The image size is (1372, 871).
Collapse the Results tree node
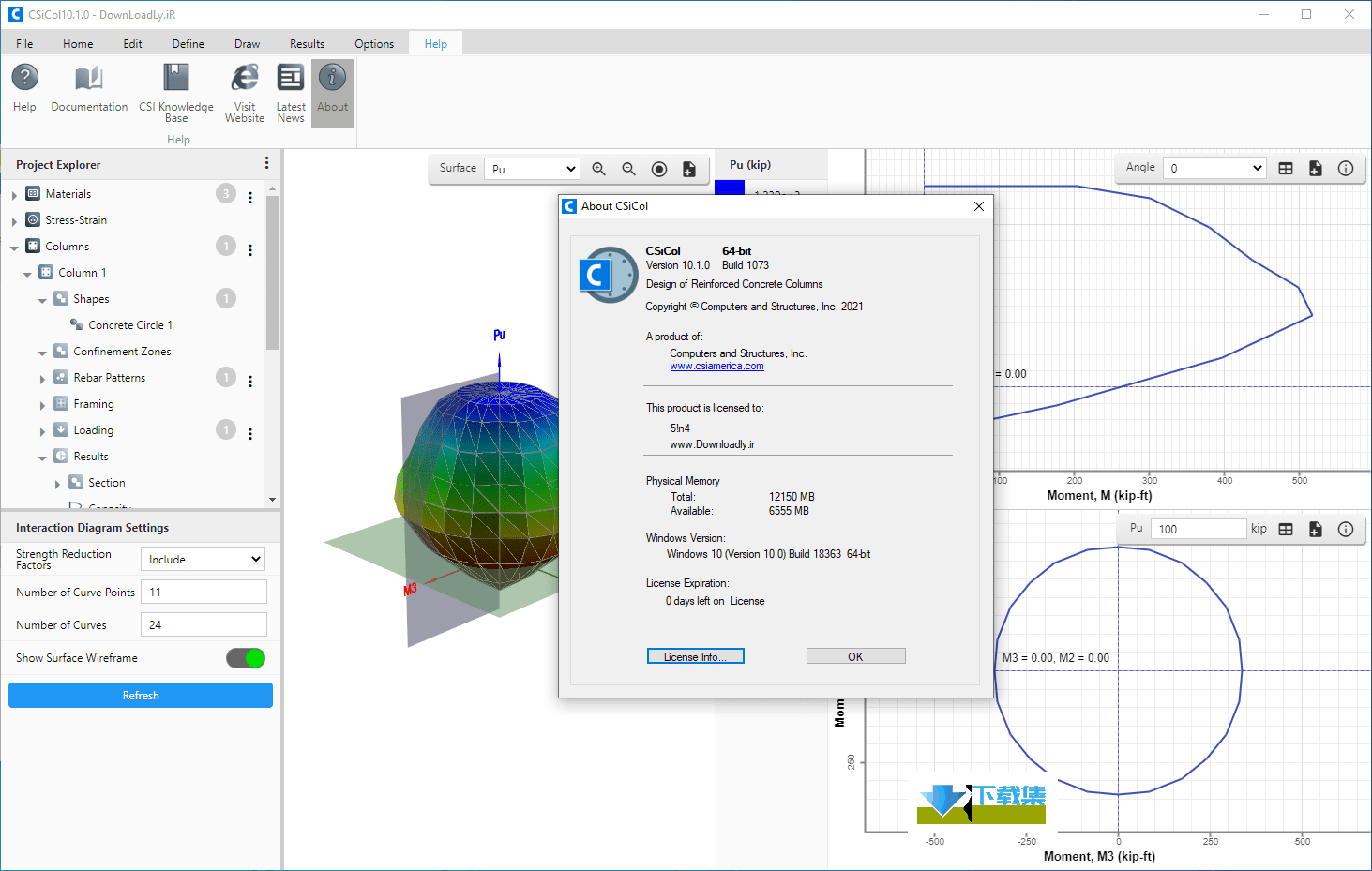(x=42, y=458)
